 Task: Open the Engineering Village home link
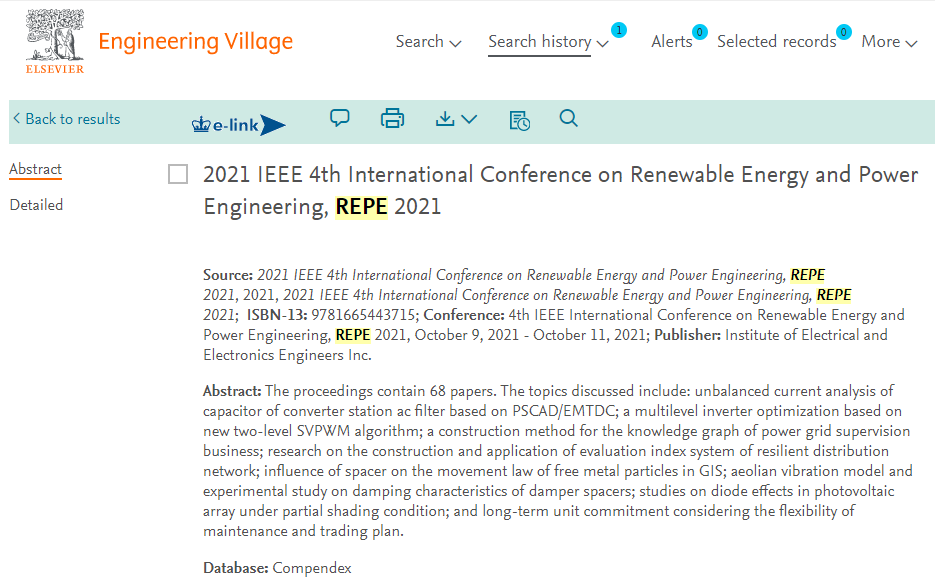(x=196, y=41)
